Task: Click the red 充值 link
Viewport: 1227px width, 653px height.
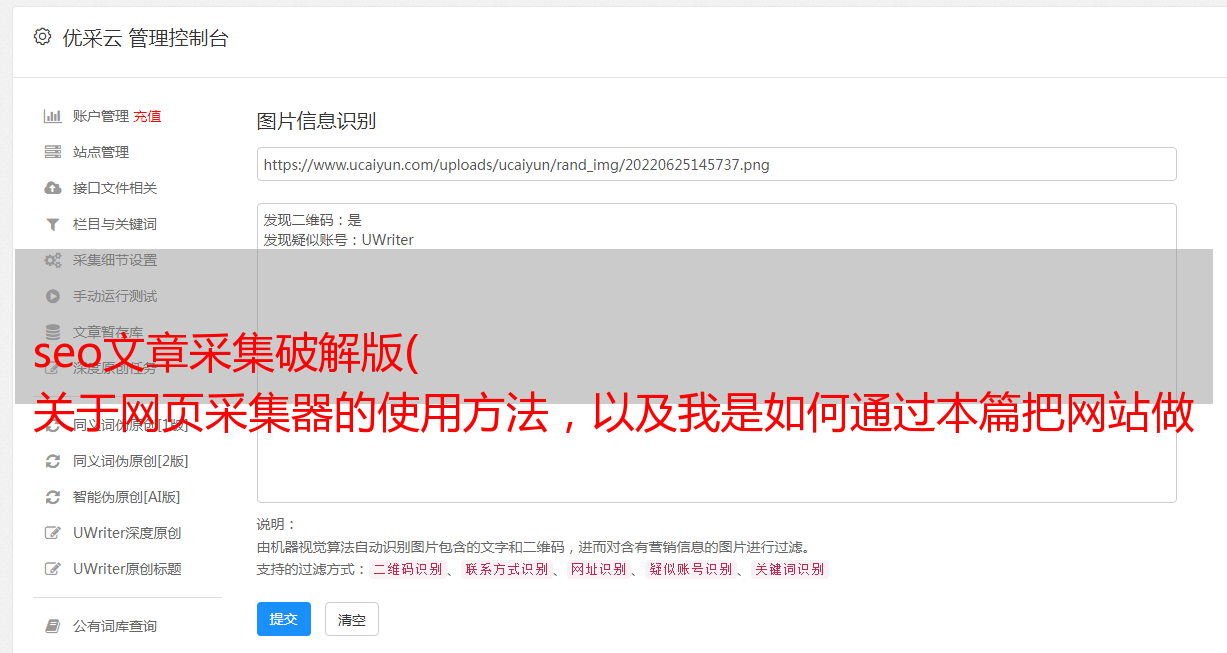Action: 147,116
